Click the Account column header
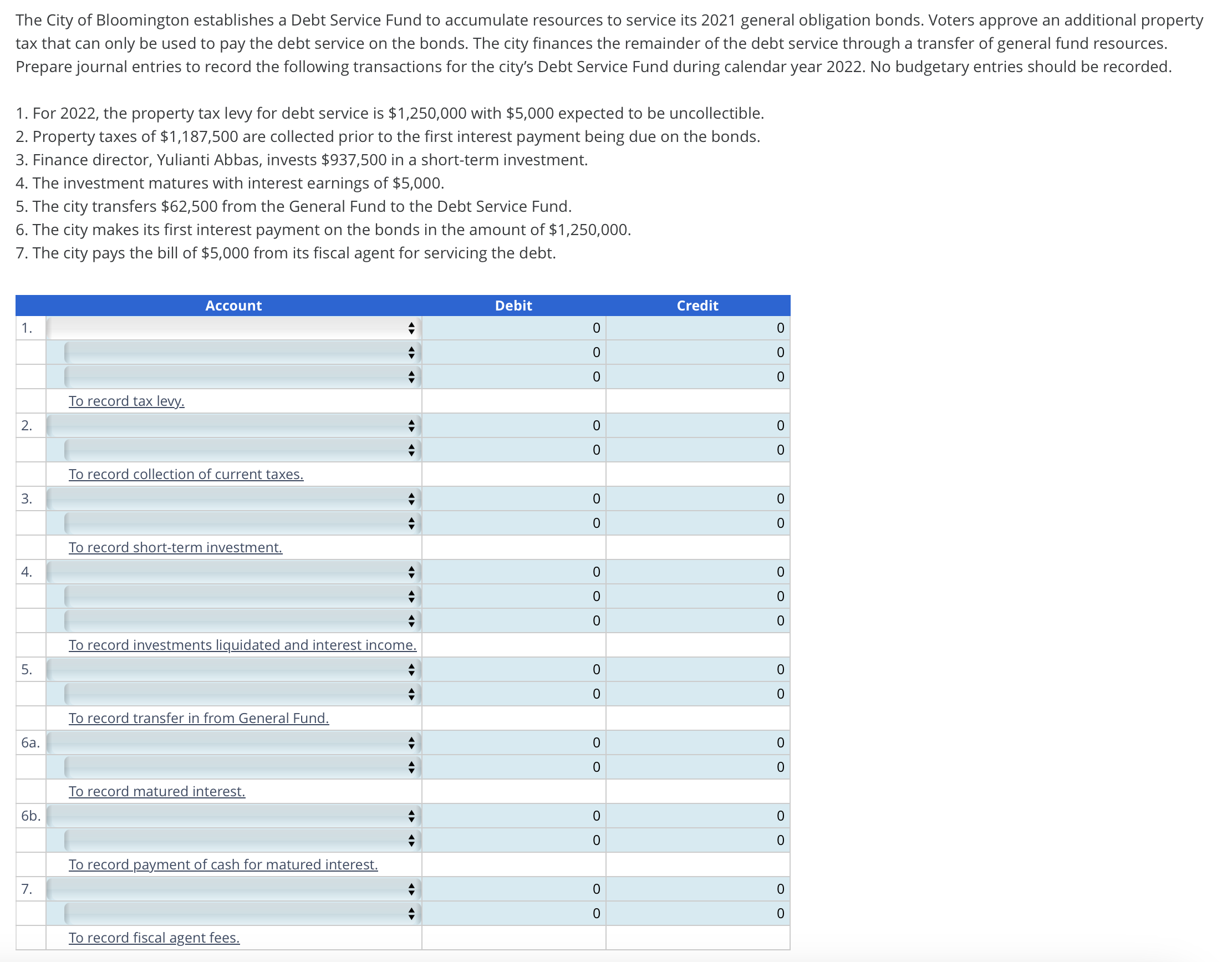The image size is (1232, 962). [233, 306]
